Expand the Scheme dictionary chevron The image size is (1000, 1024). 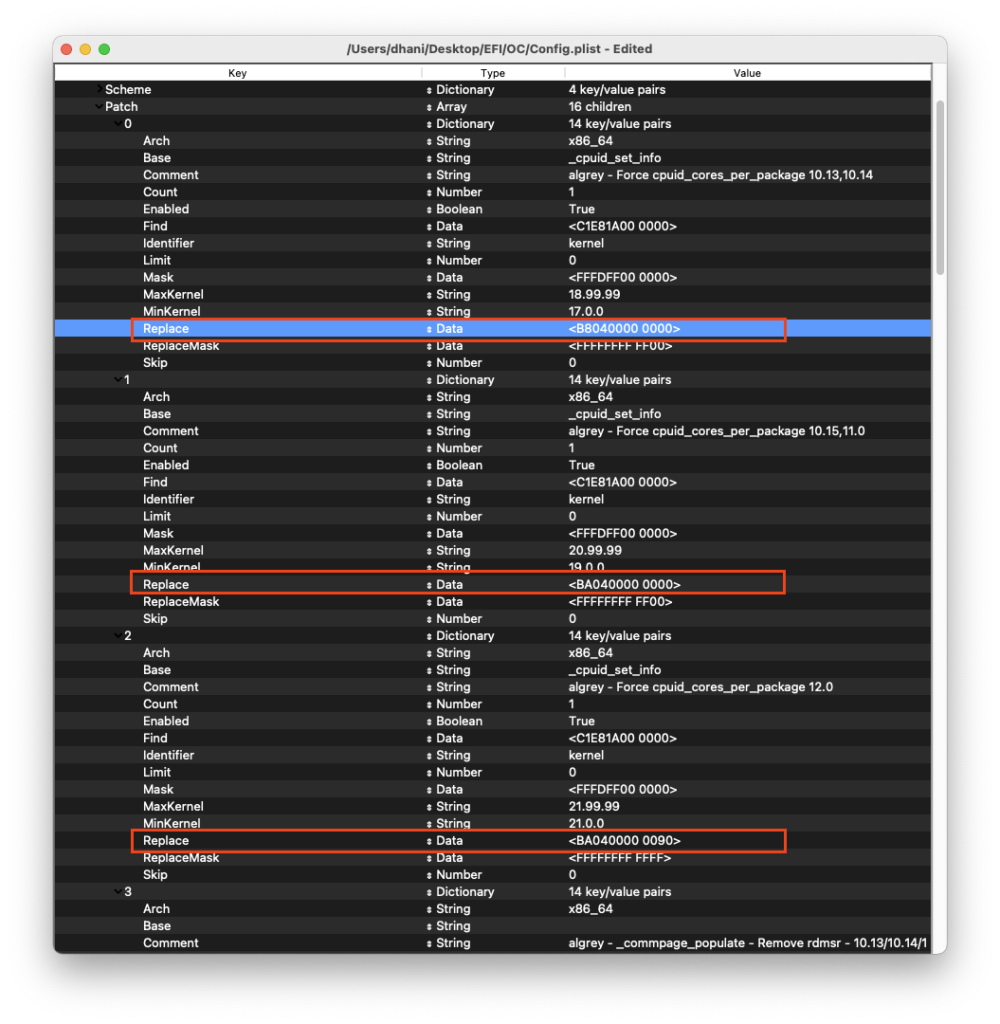coord(98,89)
